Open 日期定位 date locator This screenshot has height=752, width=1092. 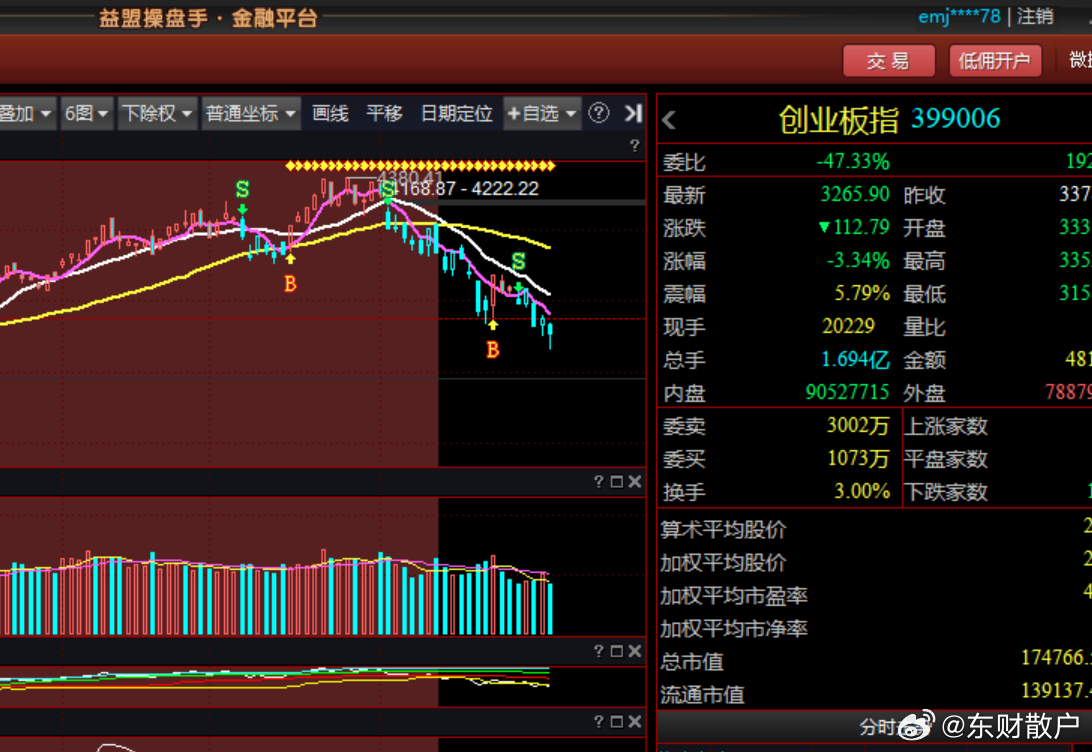coord(456,113)
